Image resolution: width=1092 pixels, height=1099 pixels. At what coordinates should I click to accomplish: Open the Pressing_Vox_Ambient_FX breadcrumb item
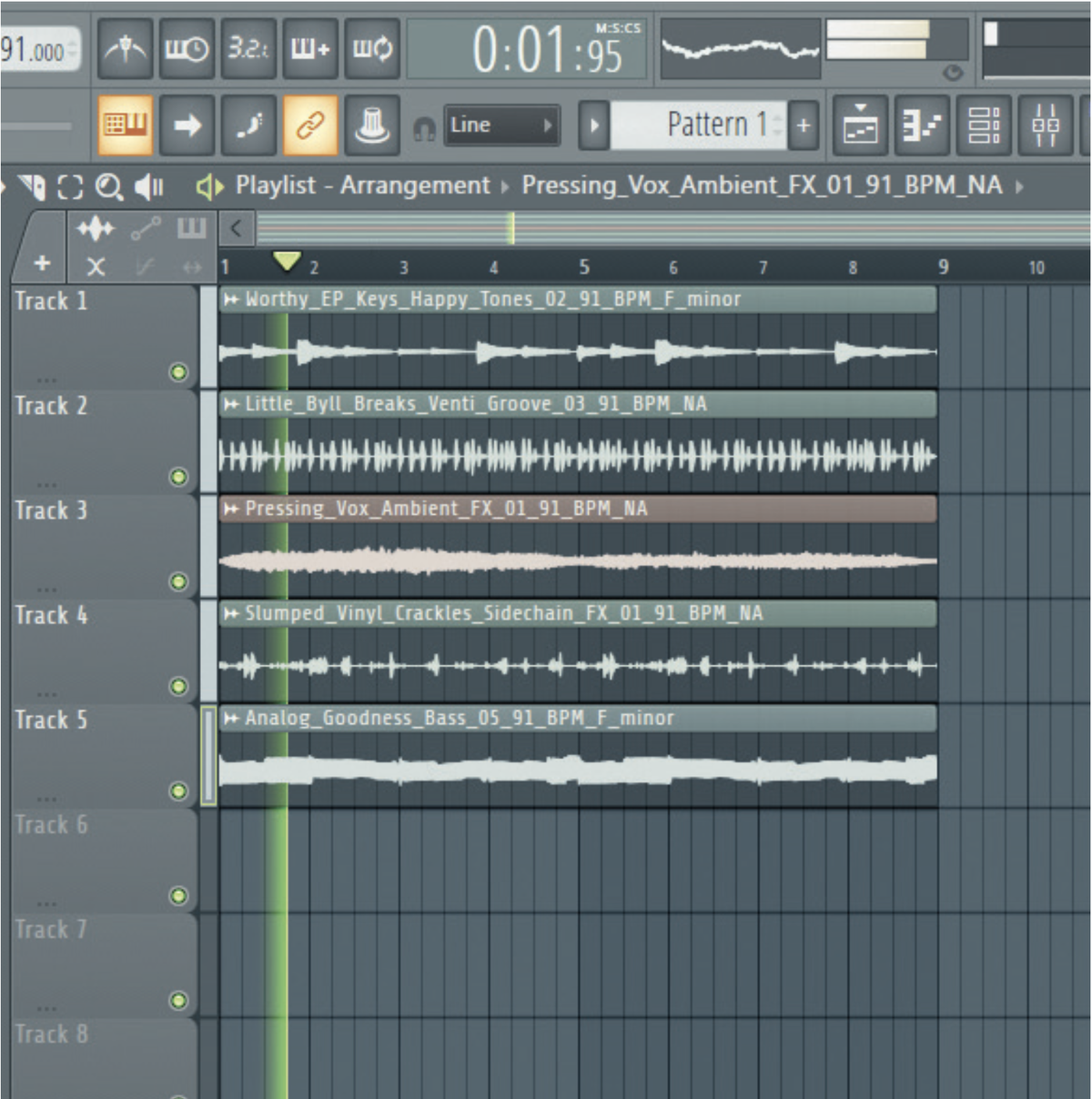762,186
